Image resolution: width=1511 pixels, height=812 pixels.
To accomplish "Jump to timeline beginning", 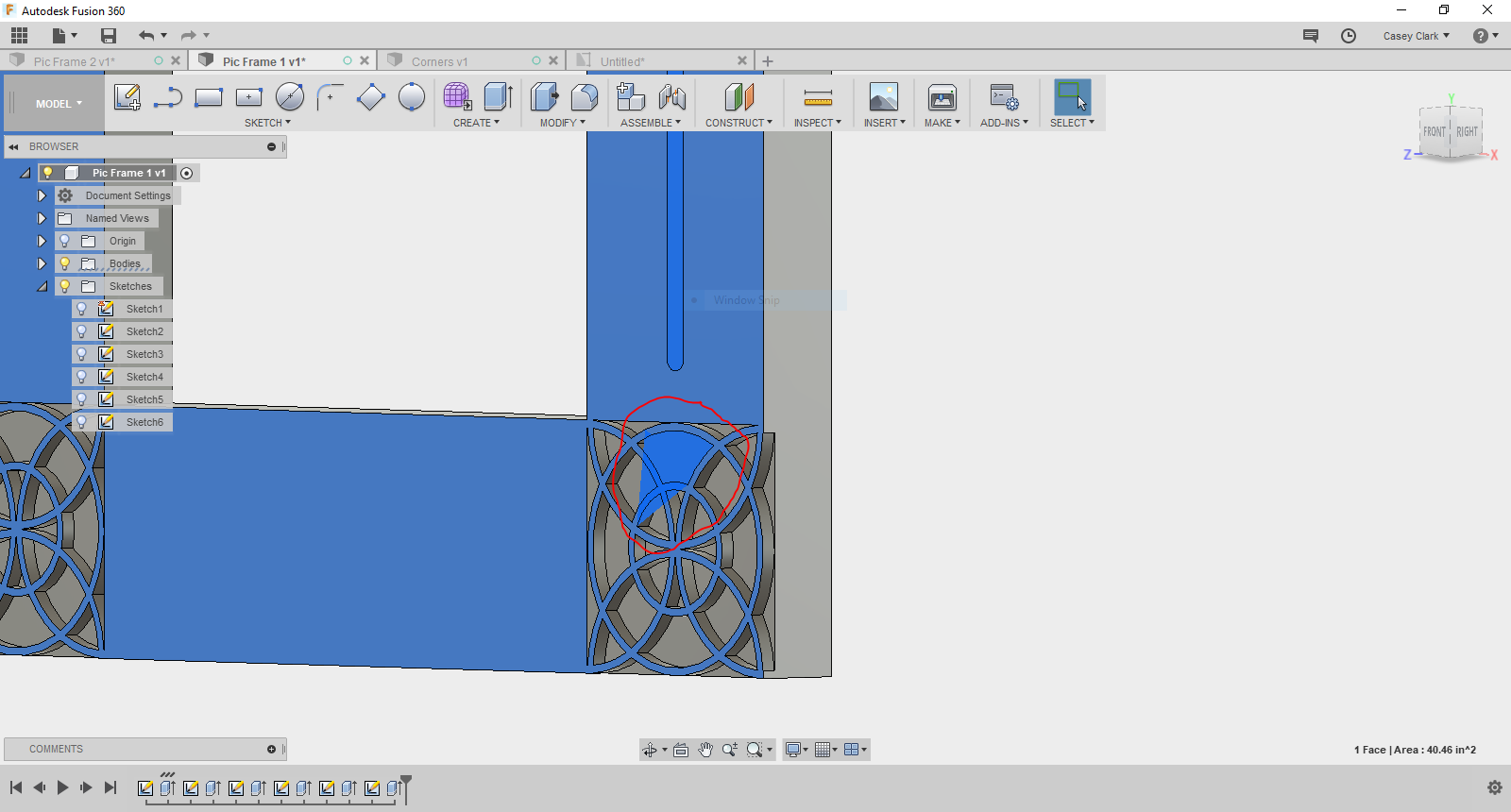I will click(16, 787).
